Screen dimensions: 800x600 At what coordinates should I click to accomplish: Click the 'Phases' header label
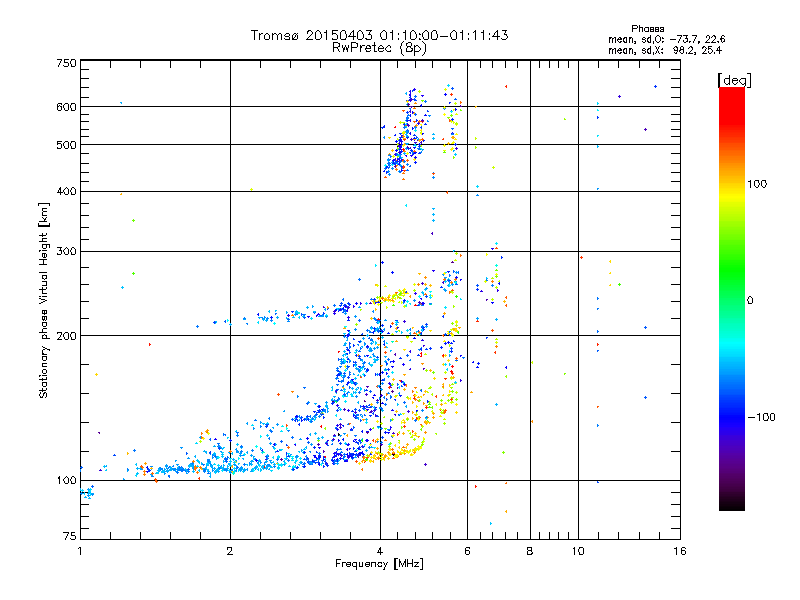click(x=647, y=29)
